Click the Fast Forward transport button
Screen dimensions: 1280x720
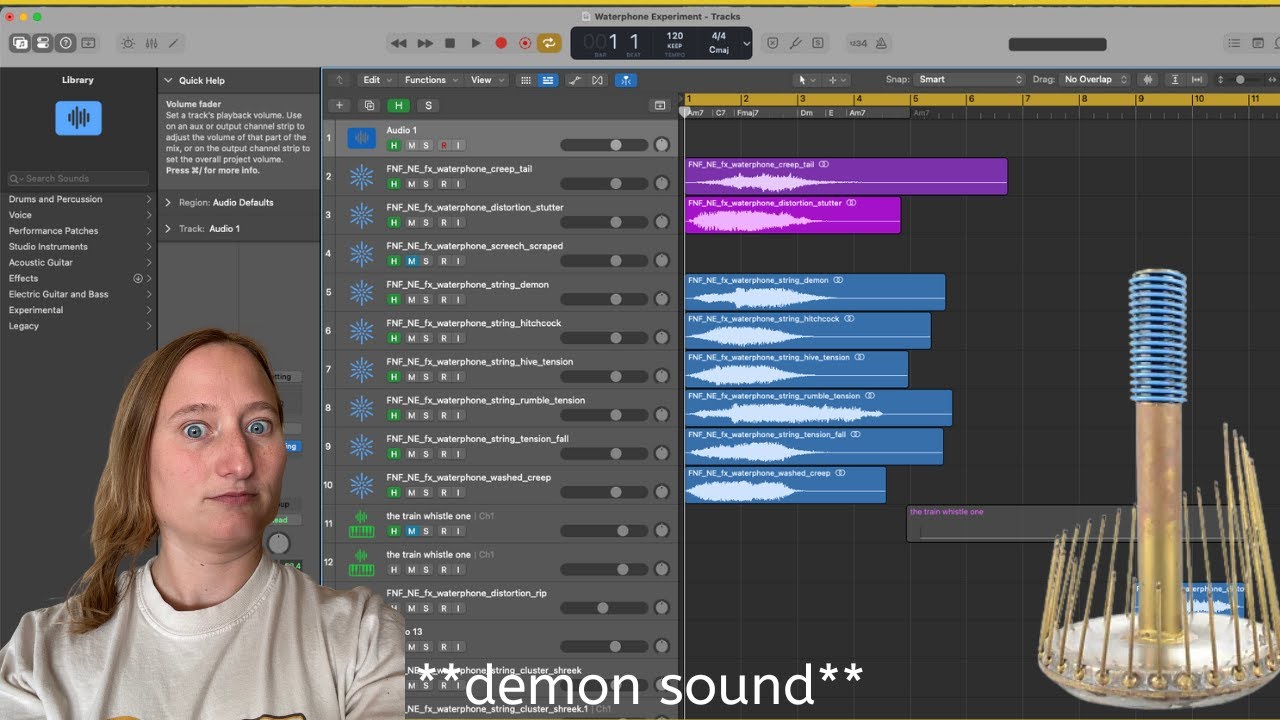click(x=425, y=43)
